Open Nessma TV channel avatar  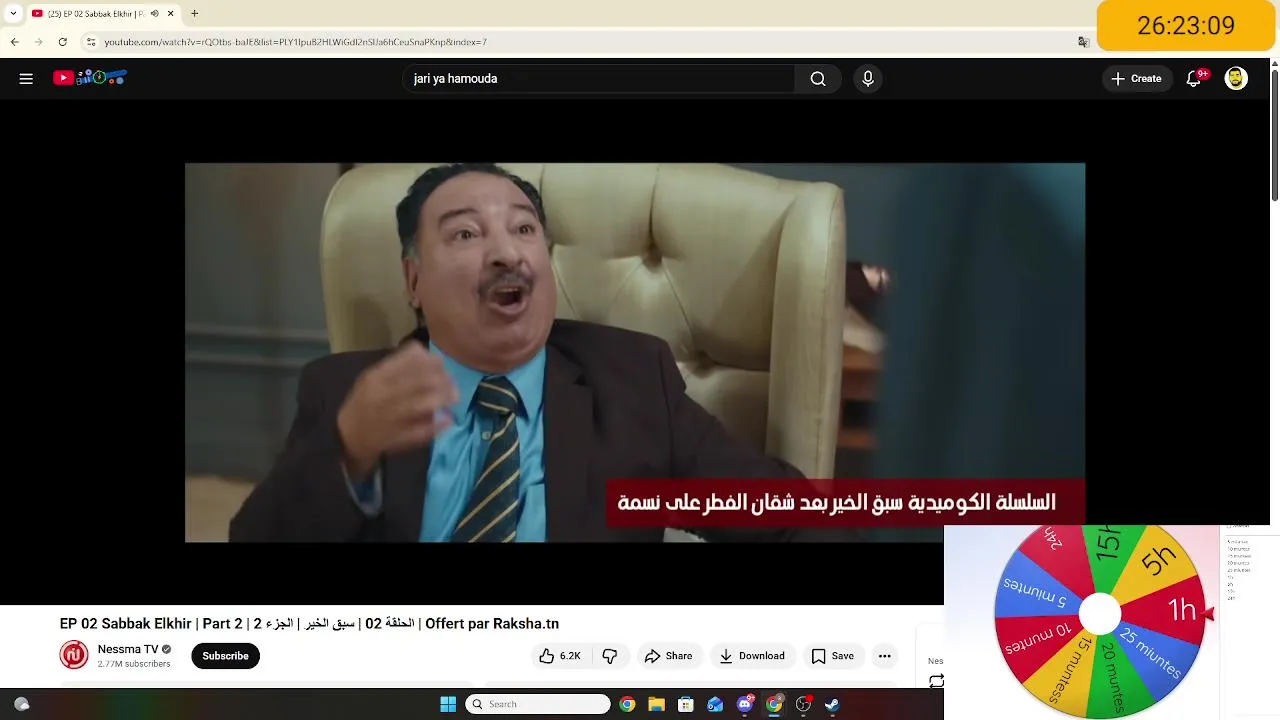click(74, 655)
